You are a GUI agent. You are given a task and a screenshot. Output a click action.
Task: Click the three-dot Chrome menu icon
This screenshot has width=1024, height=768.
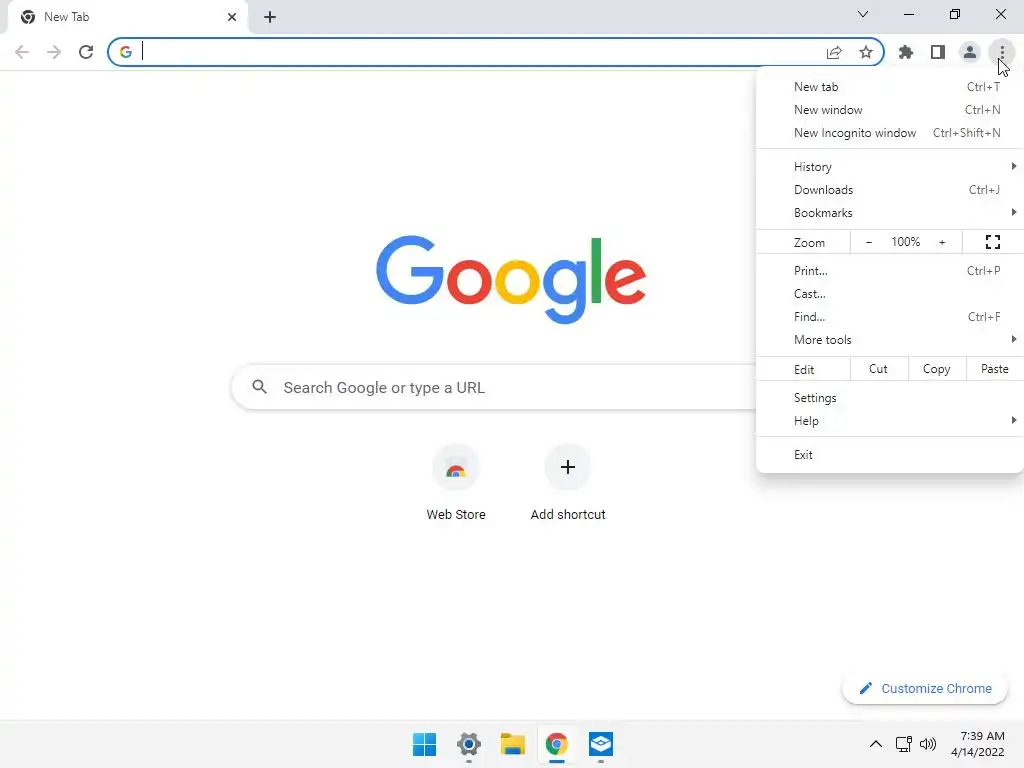point(1002,52)
